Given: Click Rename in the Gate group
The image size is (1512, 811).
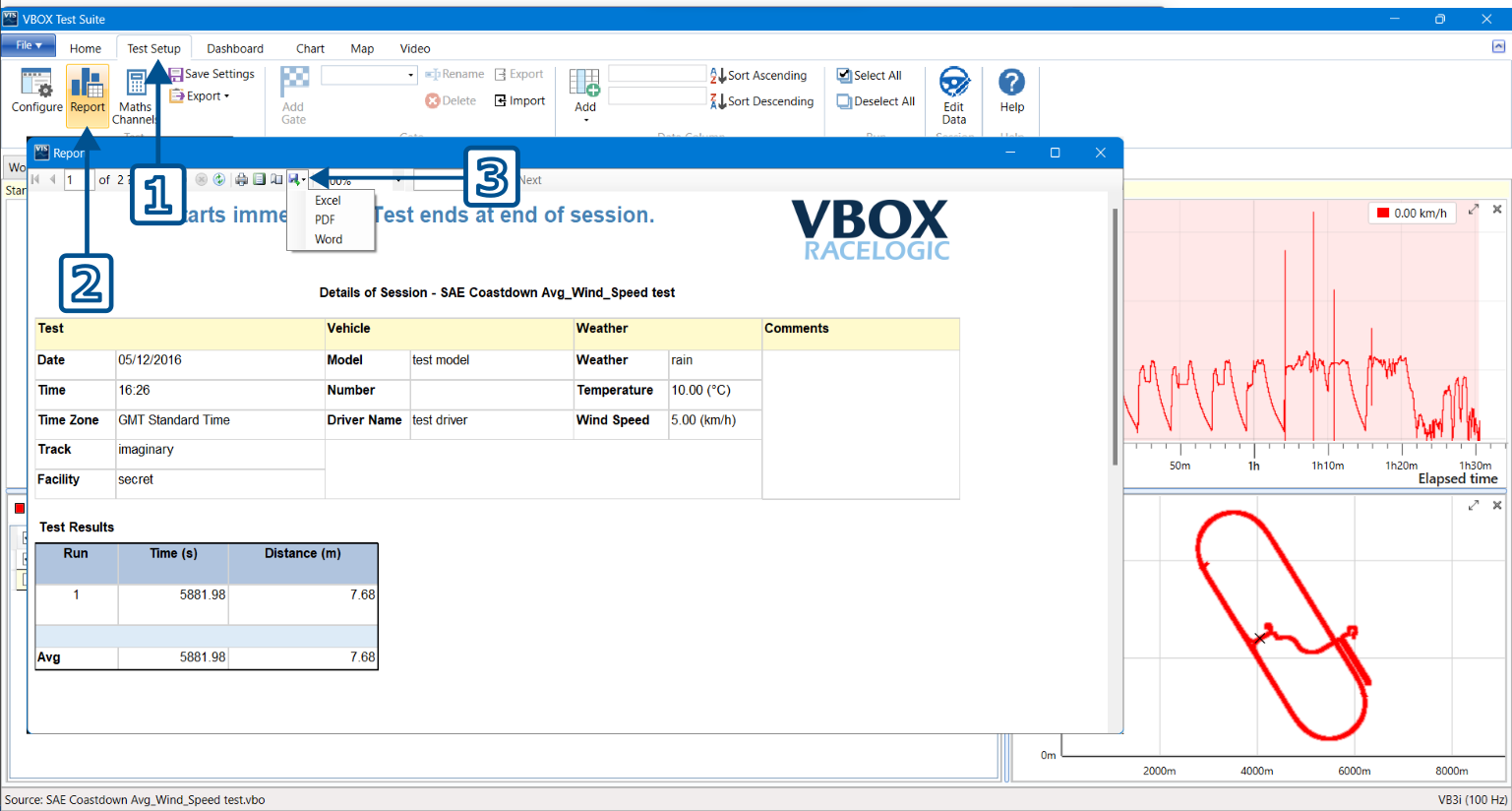Looking at the screenshot, I should (x=454, y=74).
